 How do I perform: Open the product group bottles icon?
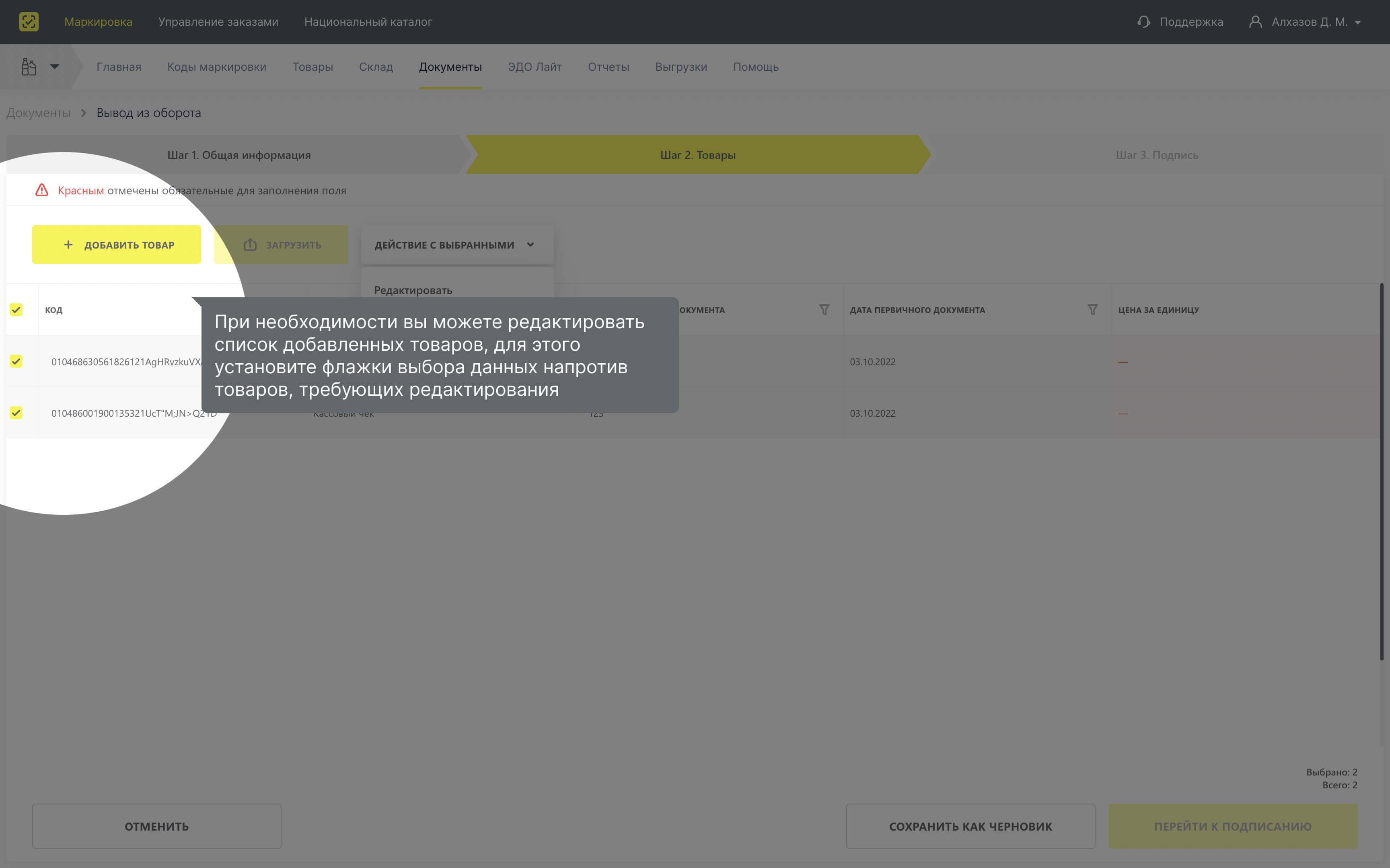click(29, 67)
